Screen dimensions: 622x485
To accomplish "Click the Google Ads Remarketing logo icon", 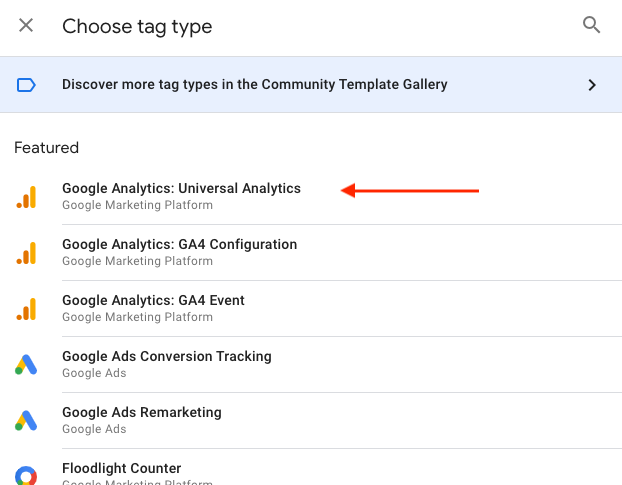I will 26,421.
